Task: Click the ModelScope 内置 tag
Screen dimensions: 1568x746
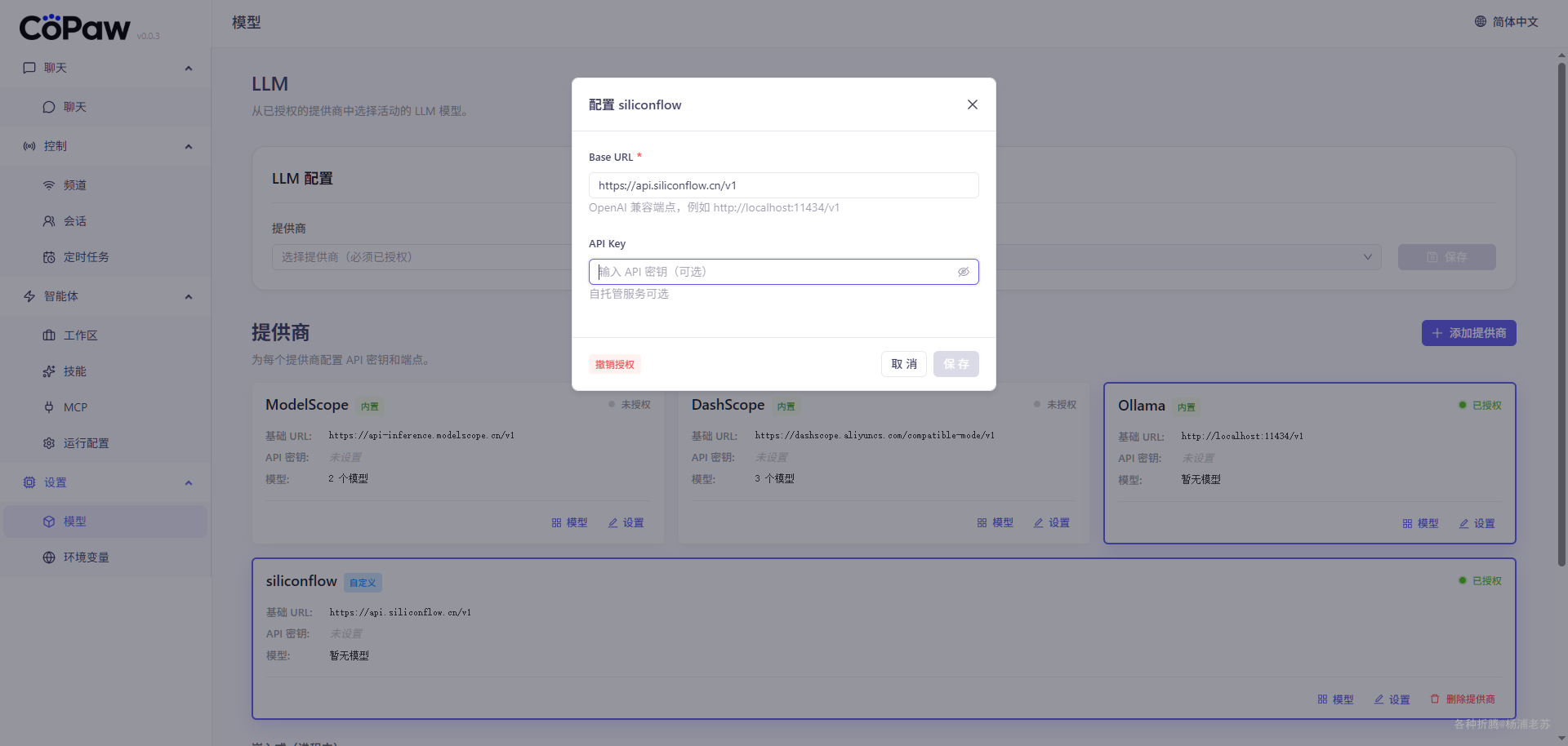Action: coord(370,406)
